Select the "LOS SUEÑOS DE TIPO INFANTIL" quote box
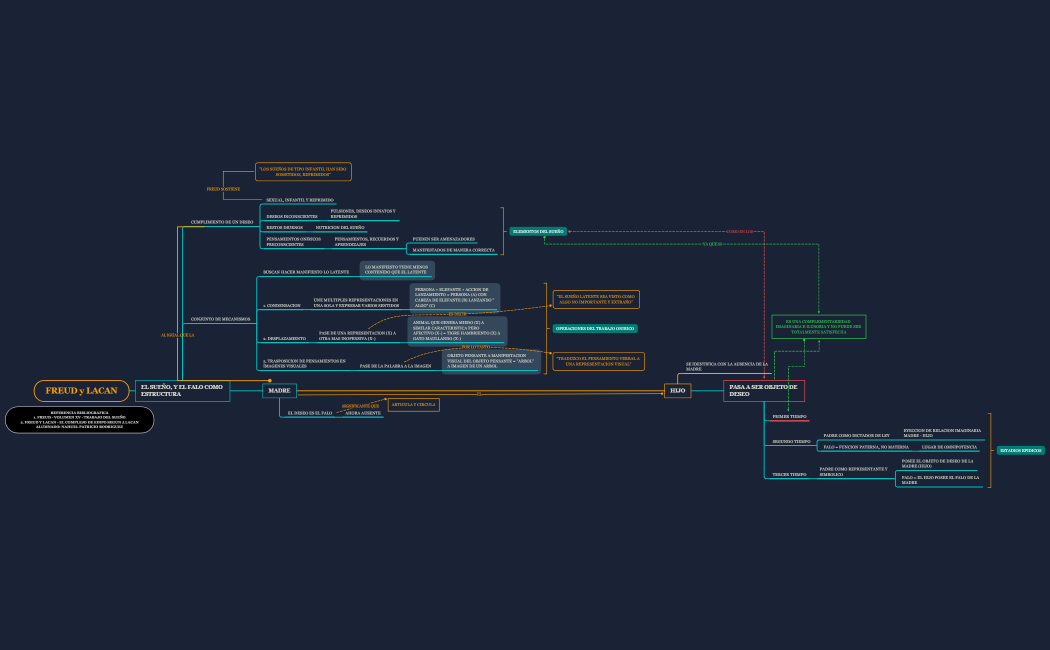Screen dimensions: 1050x650 tap(303, 172)
